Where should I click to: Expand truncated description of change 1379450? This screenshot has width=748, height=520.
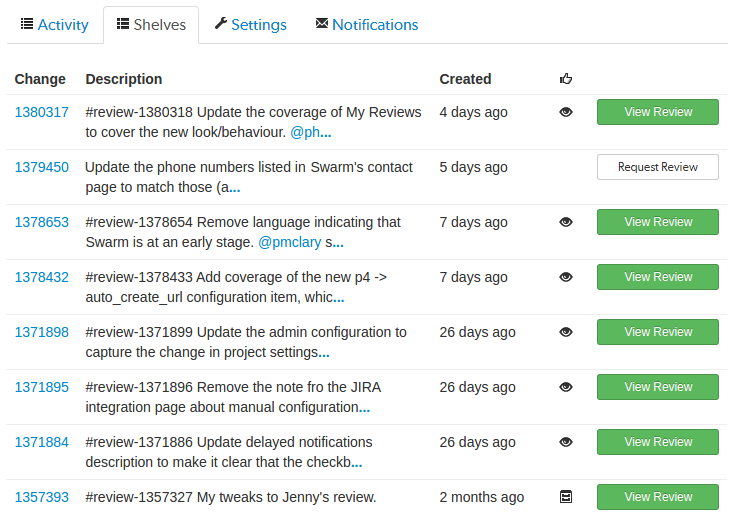235,188
